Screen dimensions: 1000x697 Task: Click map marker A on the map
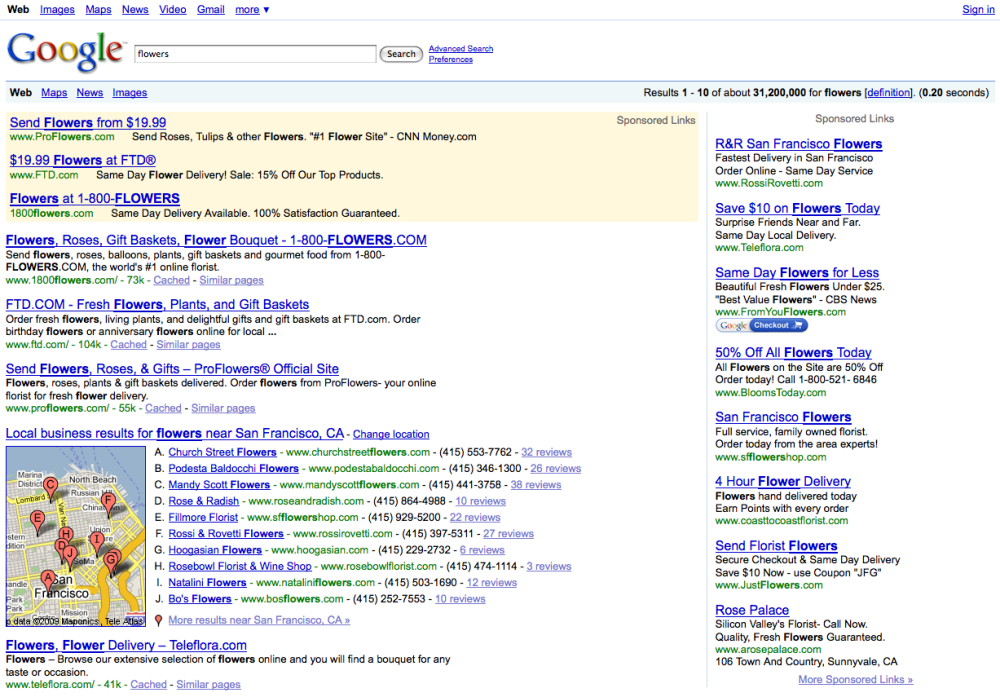(x=48, y=580)
